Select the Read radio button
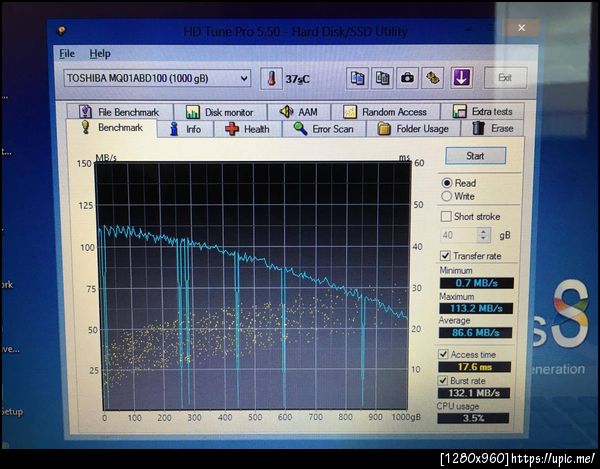The height and width of the screenshot is (469, 600). click(x=446, y=183)
